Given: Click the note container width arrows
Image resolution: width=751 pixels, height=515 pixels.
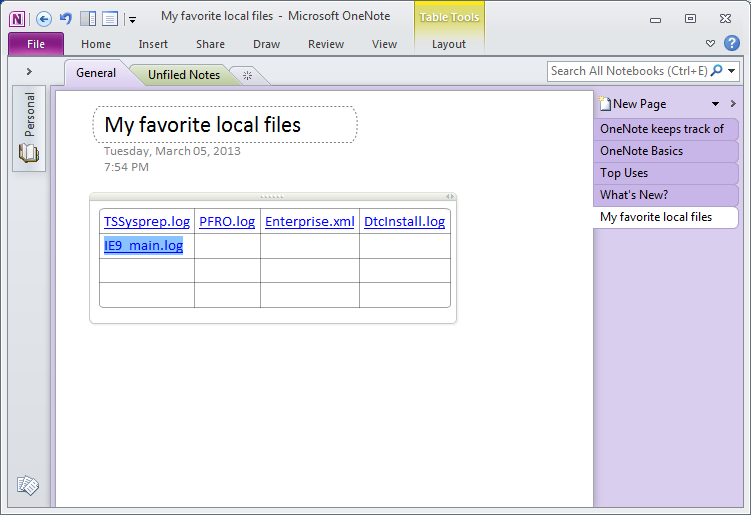Looking at the screenshot, I should 450,196.
